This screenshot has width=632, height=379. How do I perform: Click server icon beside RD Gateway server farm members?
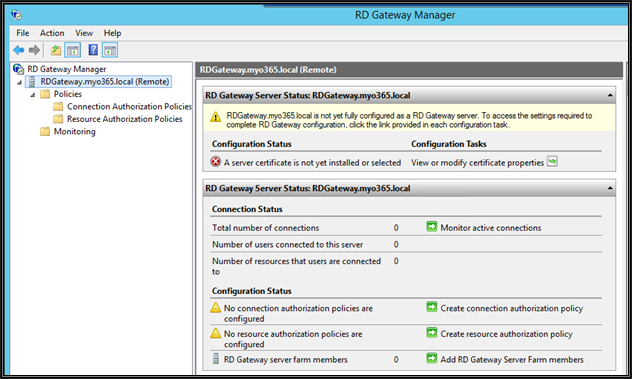click(x=216, y=359)
